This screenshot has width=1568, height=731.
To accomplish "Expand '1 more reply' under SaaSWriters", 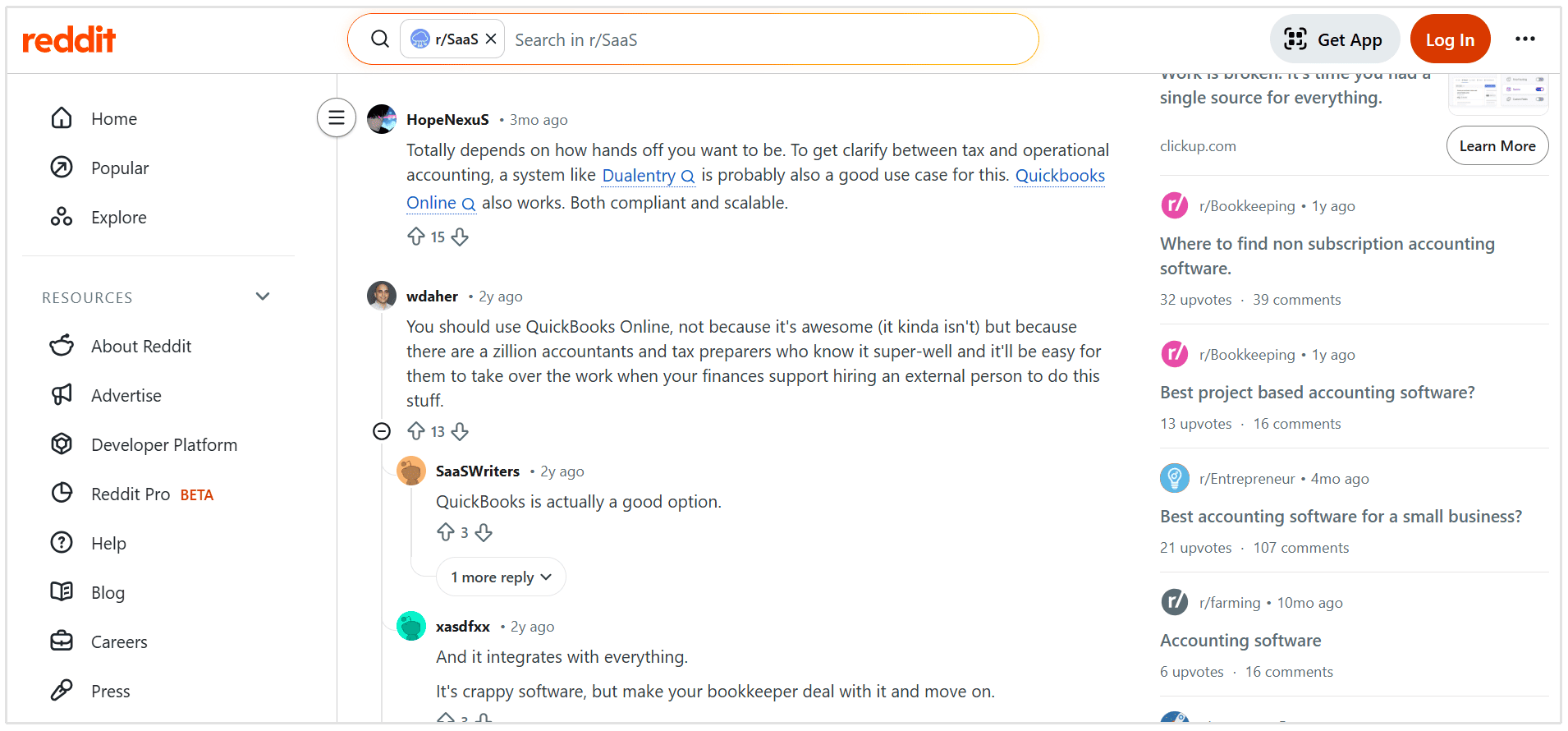I will (x=501, y=576).
